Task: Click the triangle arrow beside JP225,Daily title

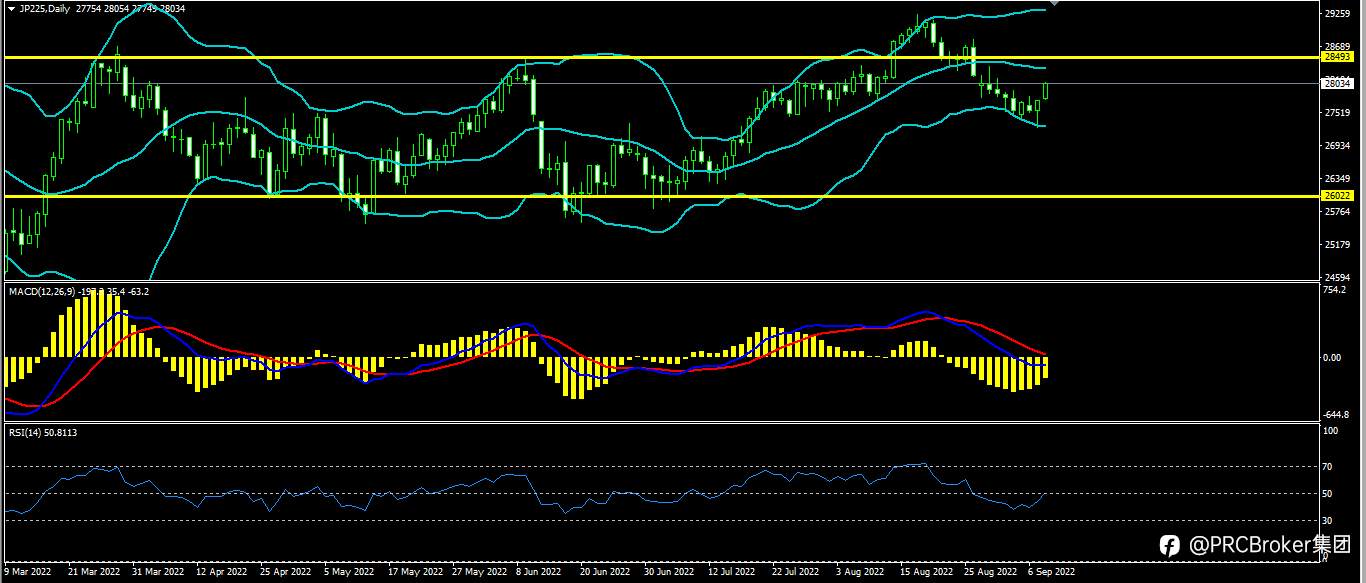Action: [11, 8]
